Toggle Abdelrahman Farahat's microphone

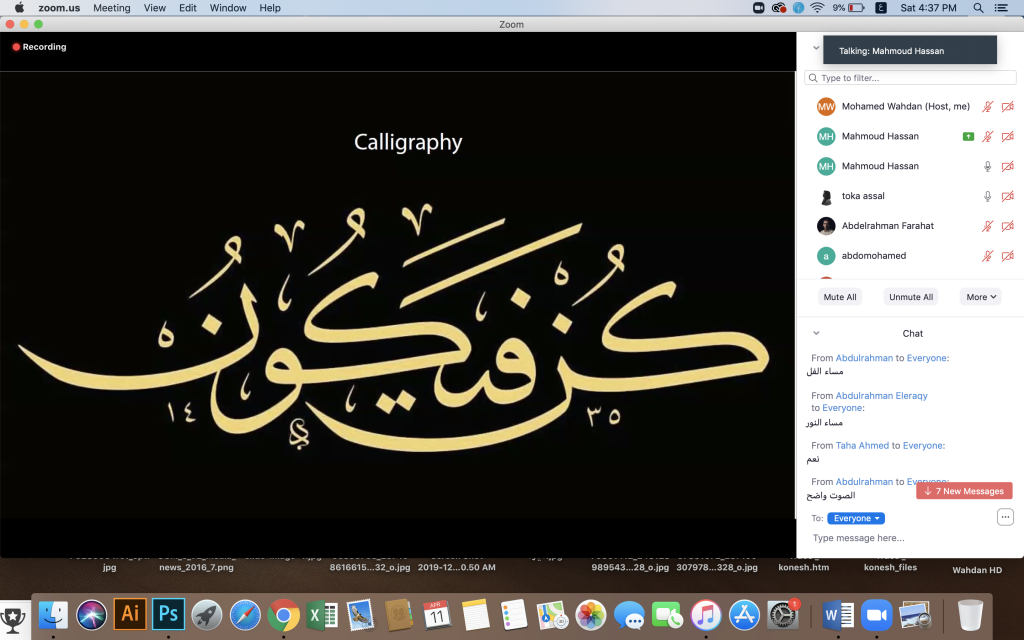tap(987, 226)
